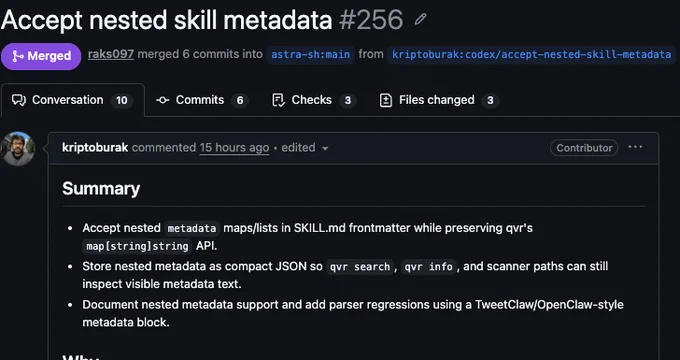Image resolution: width=680 pixels, height=360 pixels.
Task: Open kriptoburak:codex/accept-nested-skill-metadata branch link
Action: click(532, 55)
